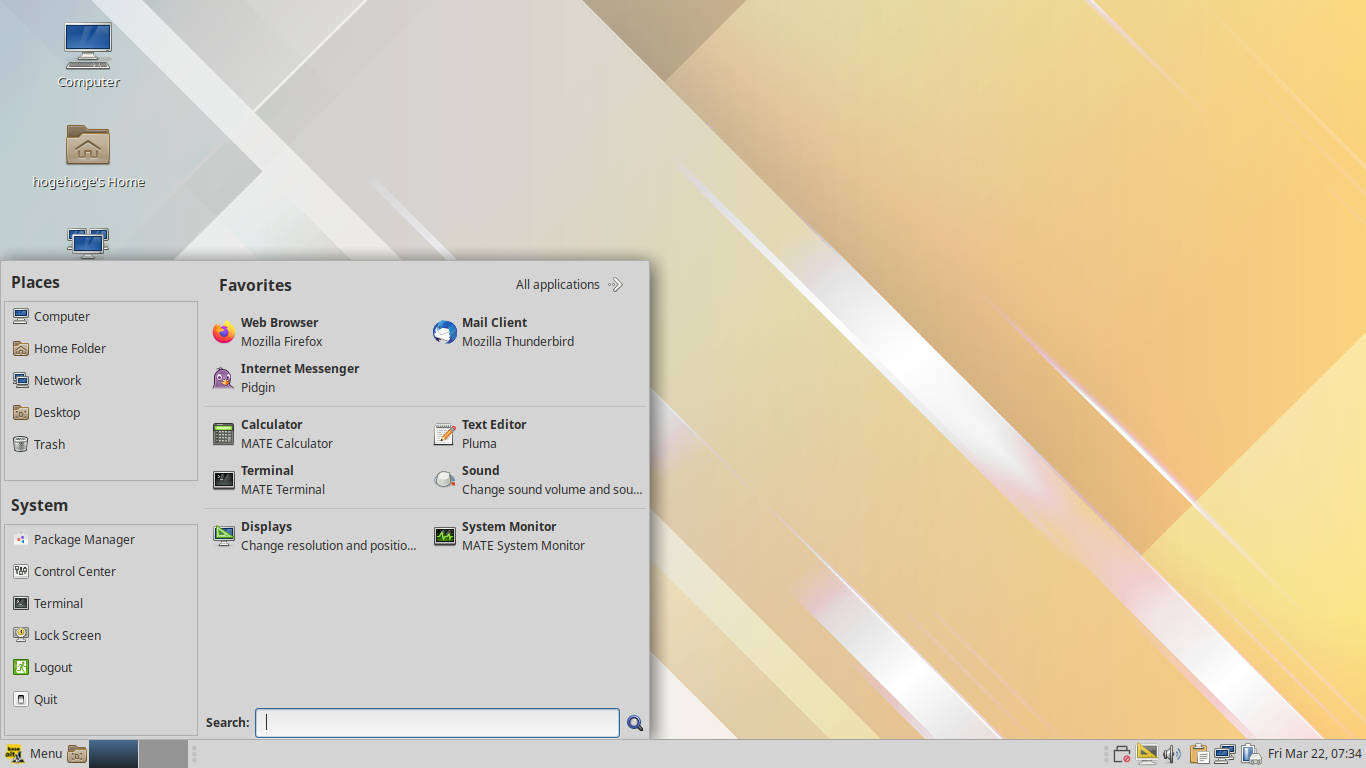
Task: Open Home Folder in Places
Action: click(x=101, y=349)
